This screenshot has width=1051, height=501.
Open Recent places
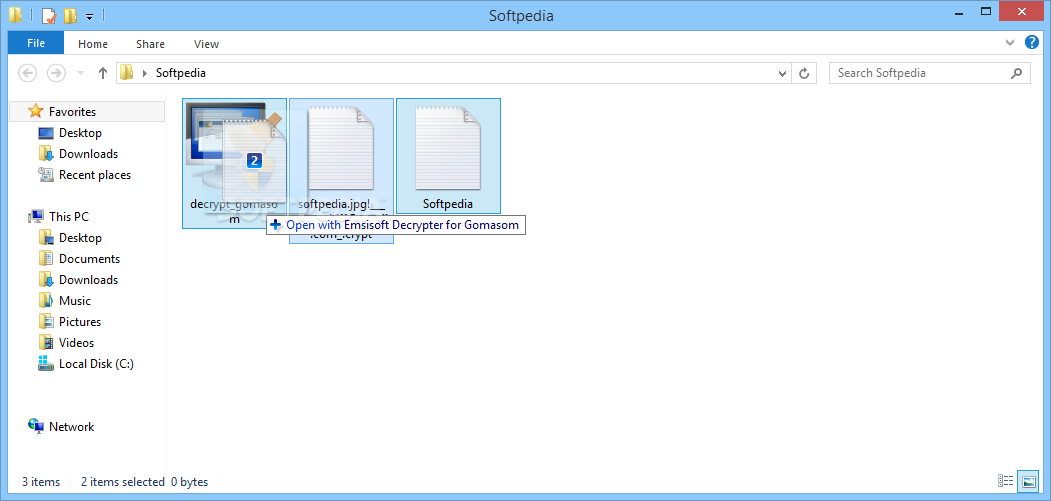click(95, 175)
